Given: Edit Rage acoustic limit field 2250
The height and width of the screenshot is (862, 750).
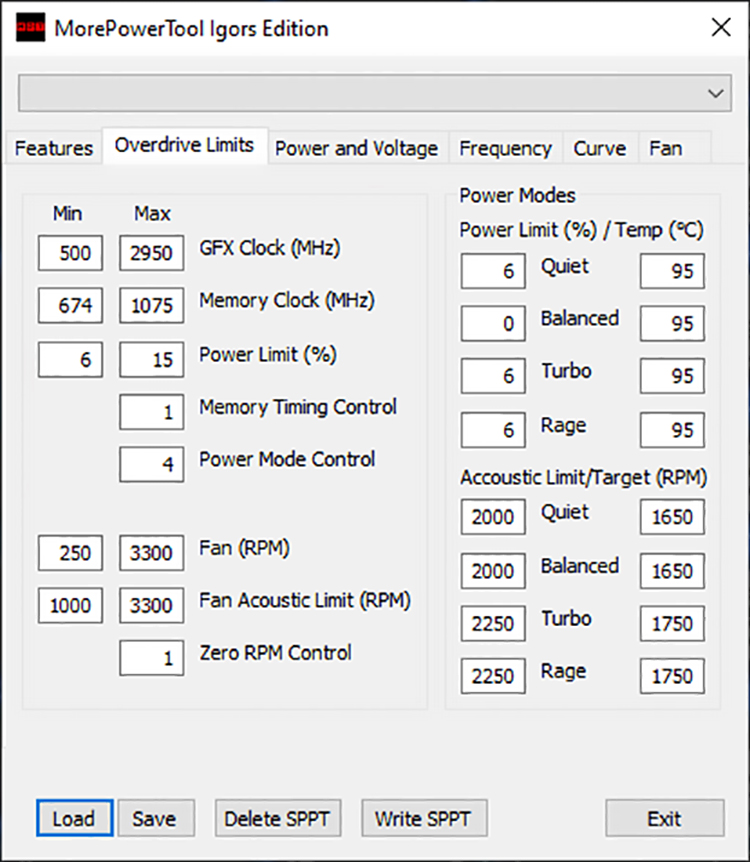Looking at the screenshot, I should pyautogui.click(x=493, y=676).
